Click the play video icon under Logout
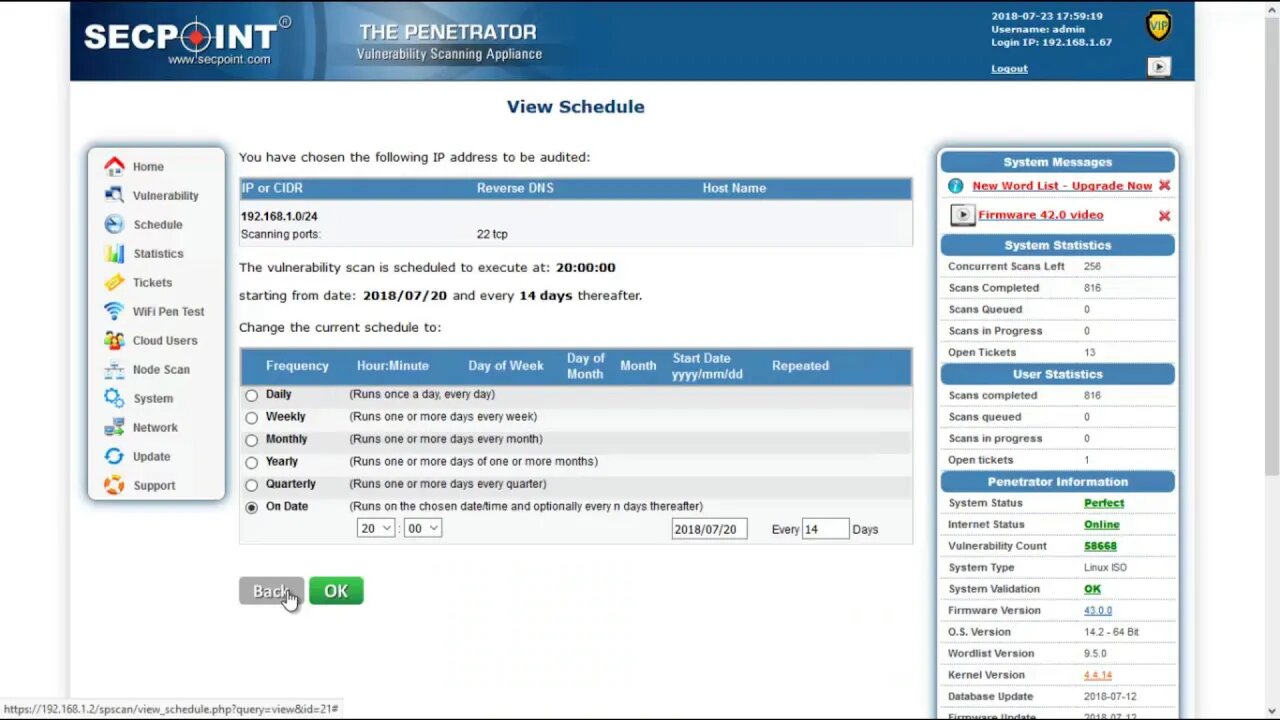This screenshot has height=720, width=1280. point(1158,67)
